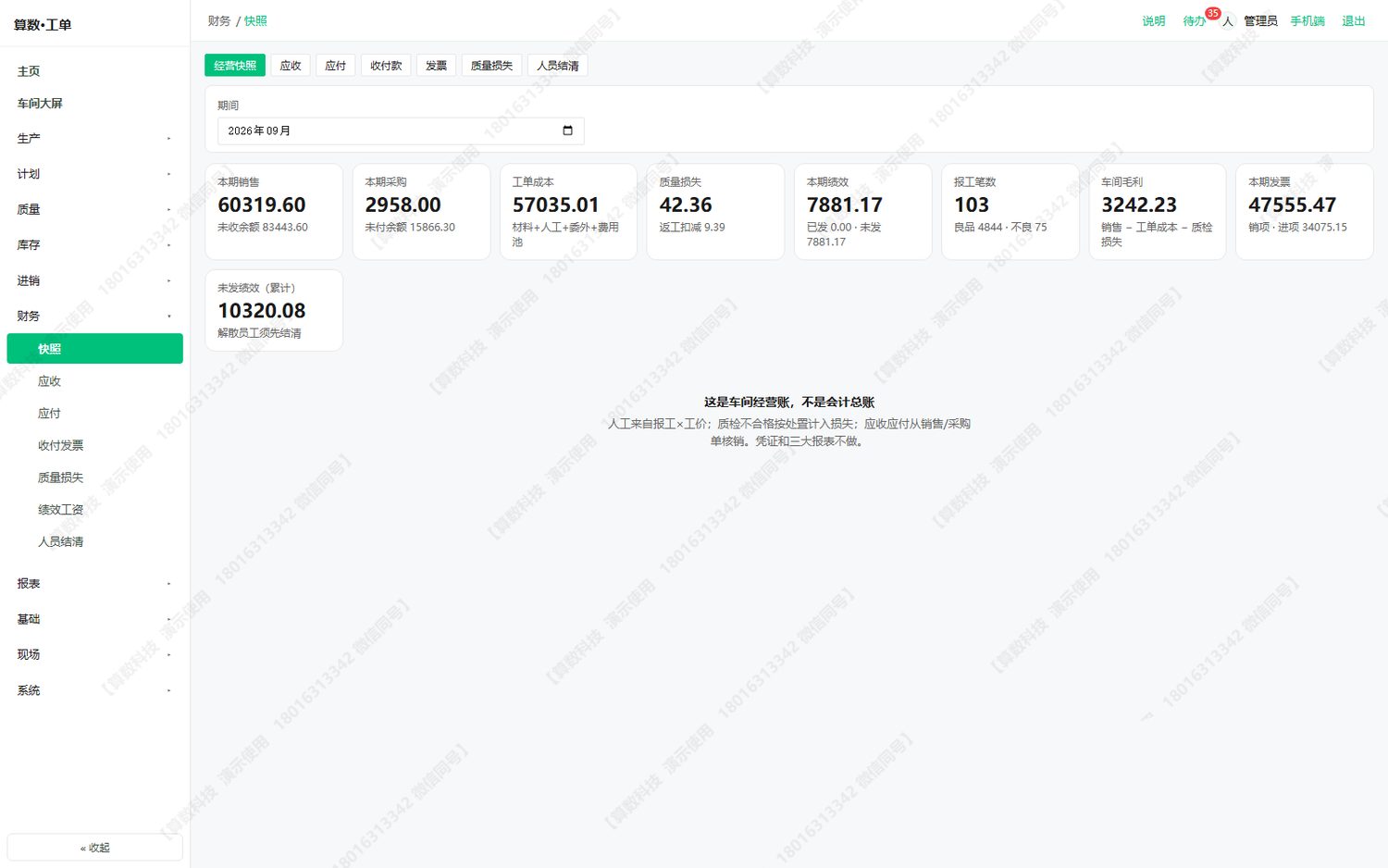Open the 待办 notifications with badge 35

pos(1195,21)
